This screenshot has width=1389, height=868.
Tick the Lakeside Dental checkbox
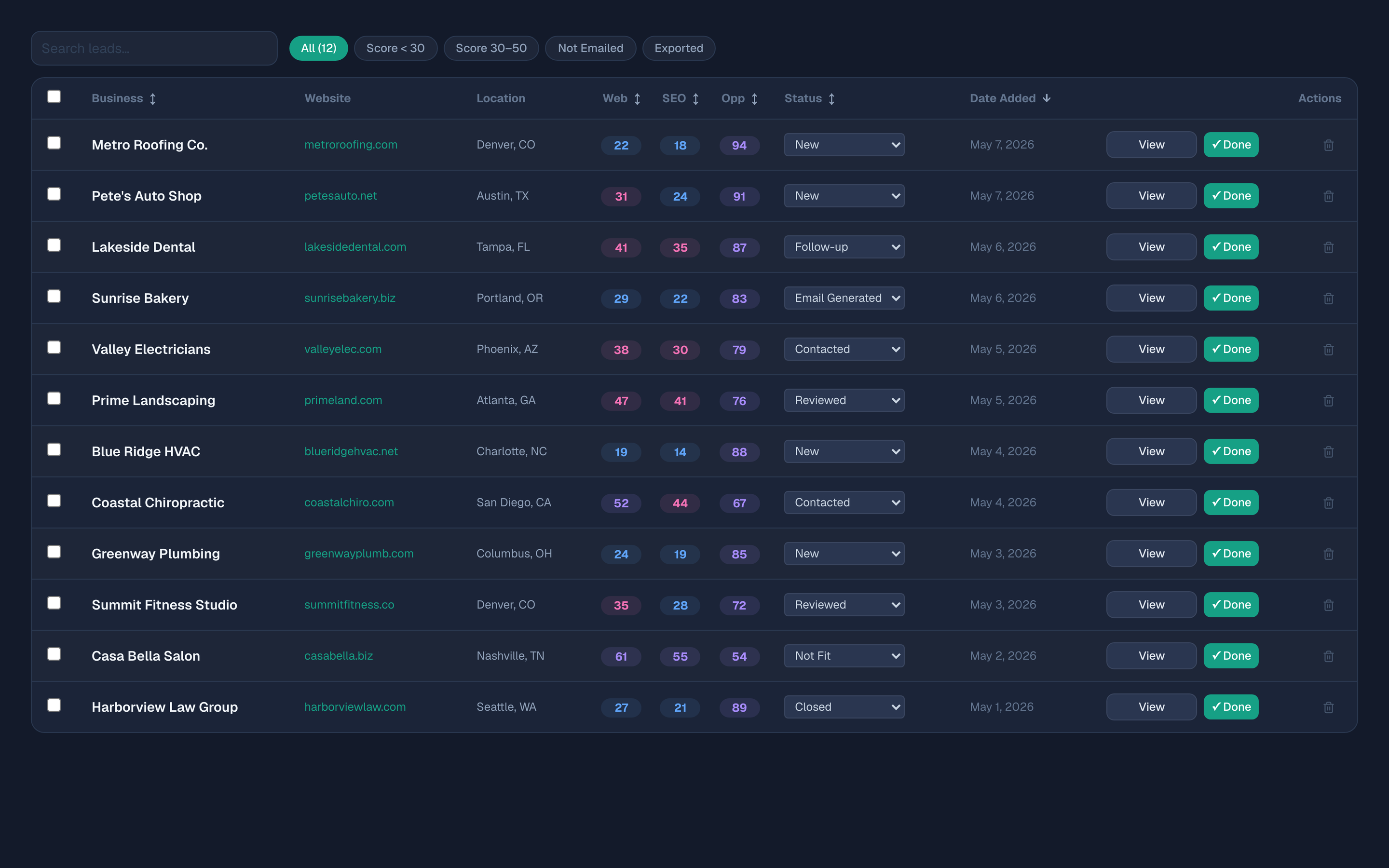tap(54, 245)
